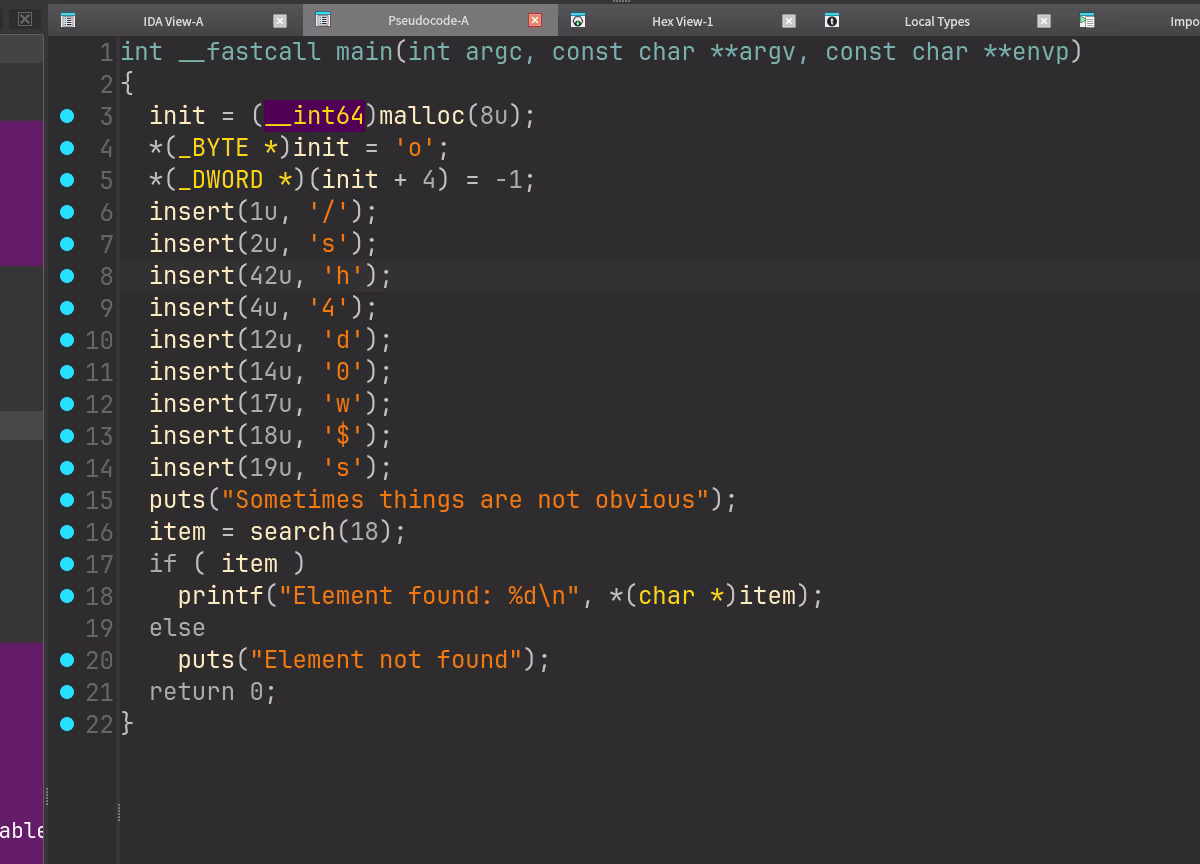Image resolution: width=1200 pixels, height=864 pixels.
Task: Toggle the breakpoint dot on line 10
Action: click(x=67, y=339)
